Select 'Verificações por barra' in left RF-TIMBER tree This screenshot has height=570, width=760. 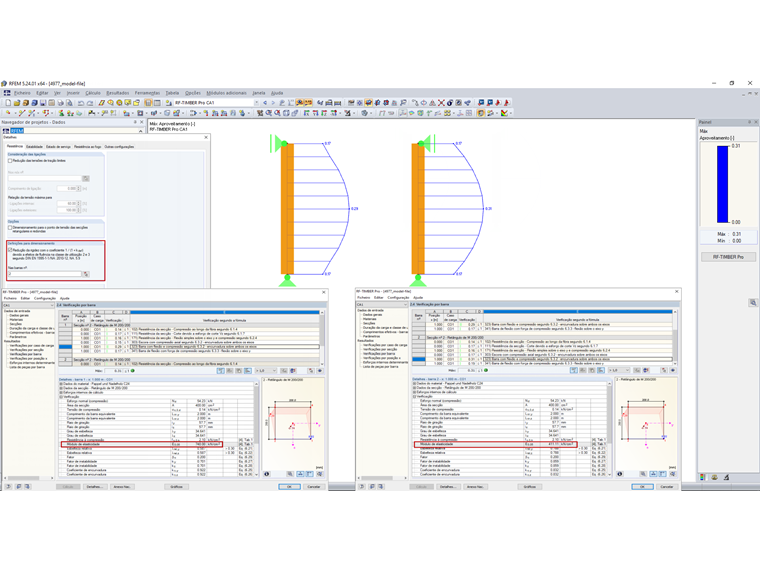[24, 354]
